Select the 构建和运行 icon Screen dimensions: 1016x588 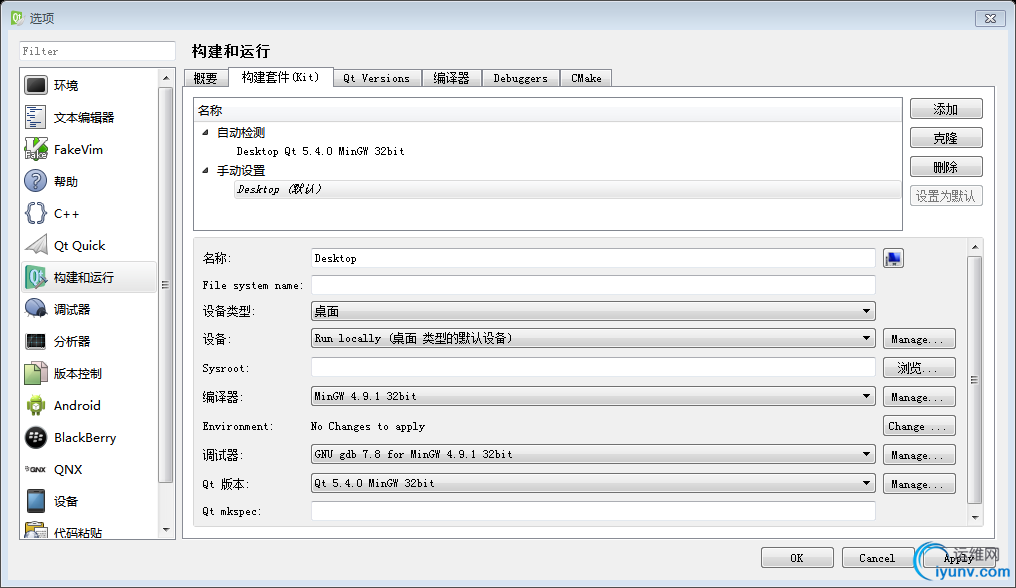pos(36,277)
